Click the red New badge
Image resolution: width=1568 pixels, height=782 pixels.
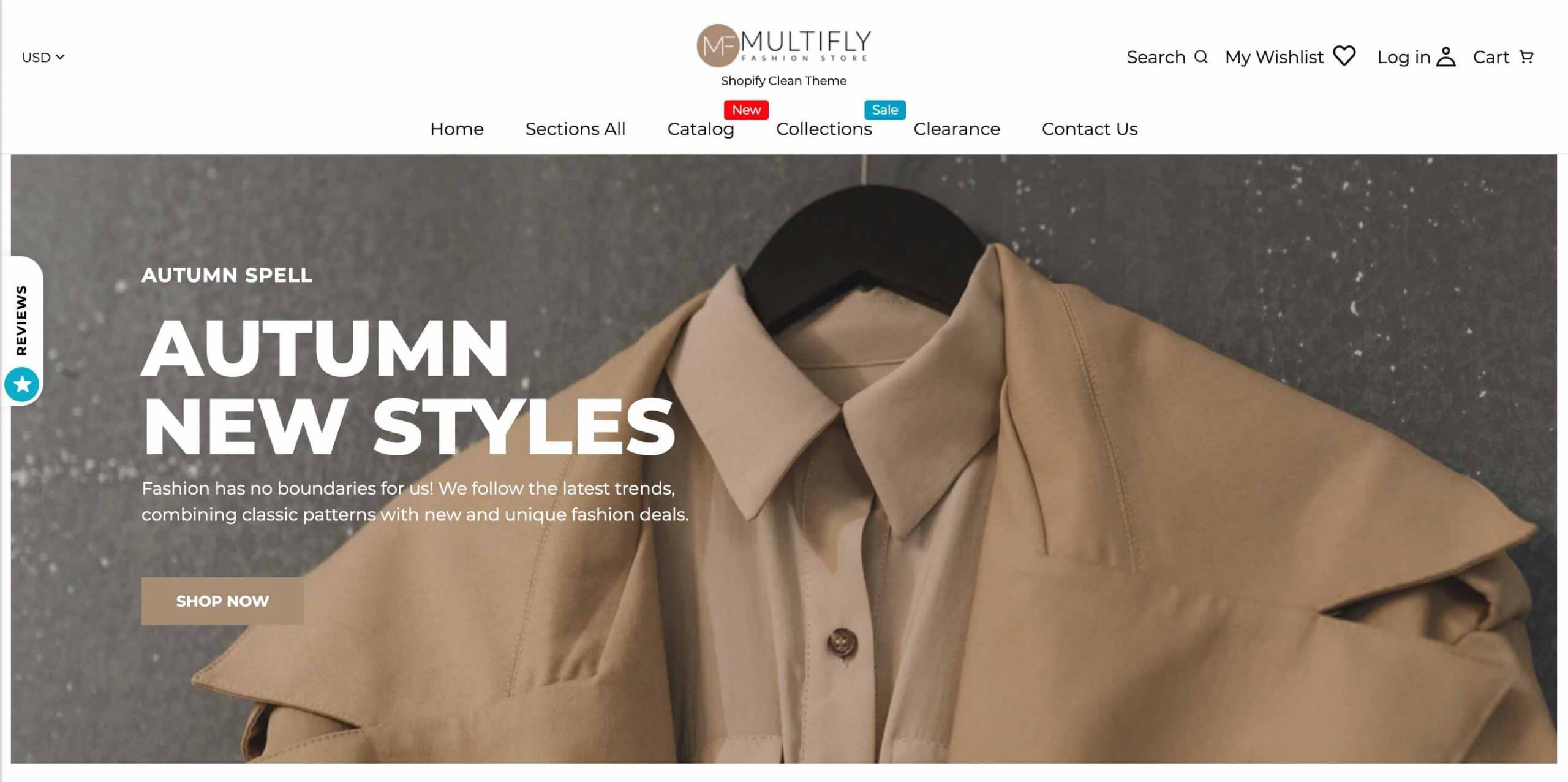tap(746, 110)
